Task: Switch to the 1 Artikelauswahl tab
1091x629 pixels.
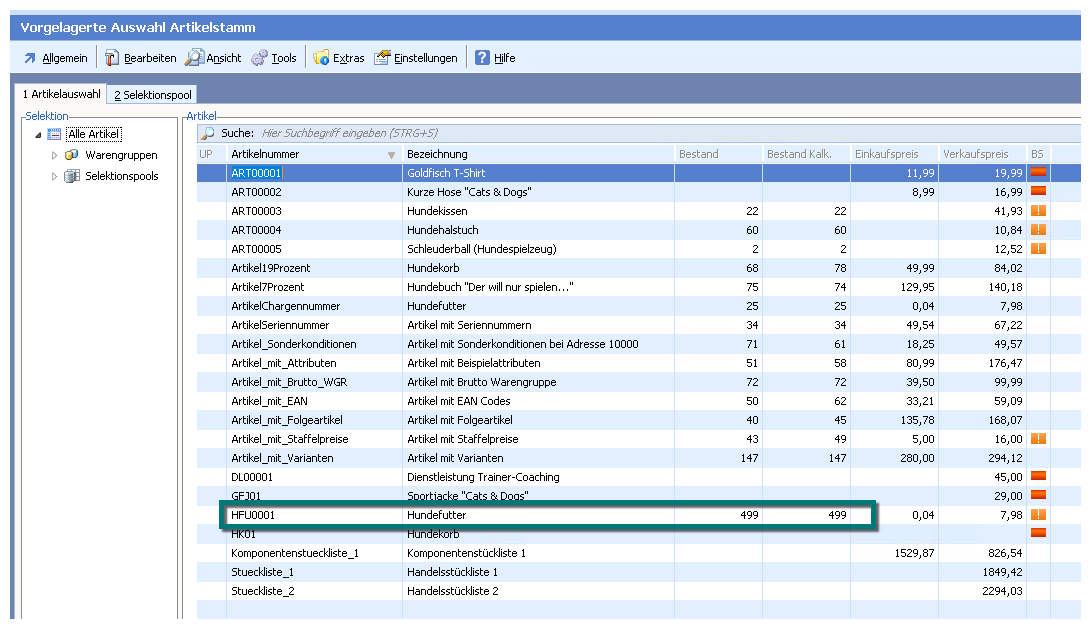Action: tap(62, 94)
